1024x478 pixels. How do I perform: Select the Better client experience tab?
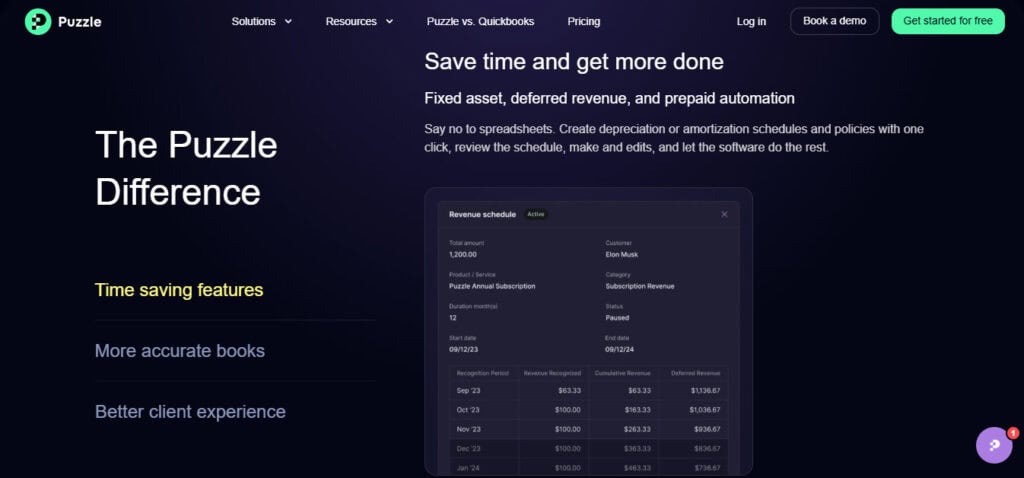coord(190,411)
